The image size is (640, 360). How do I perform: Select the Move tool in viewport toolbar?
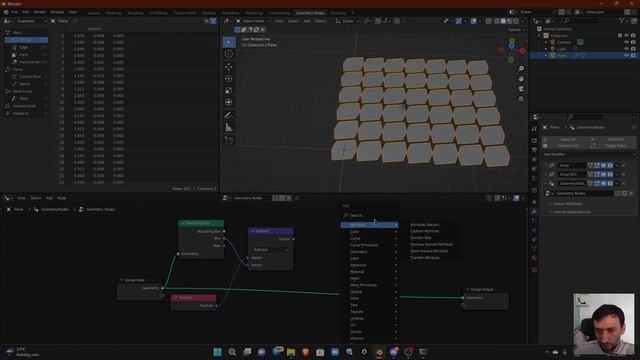pos(229,67)
